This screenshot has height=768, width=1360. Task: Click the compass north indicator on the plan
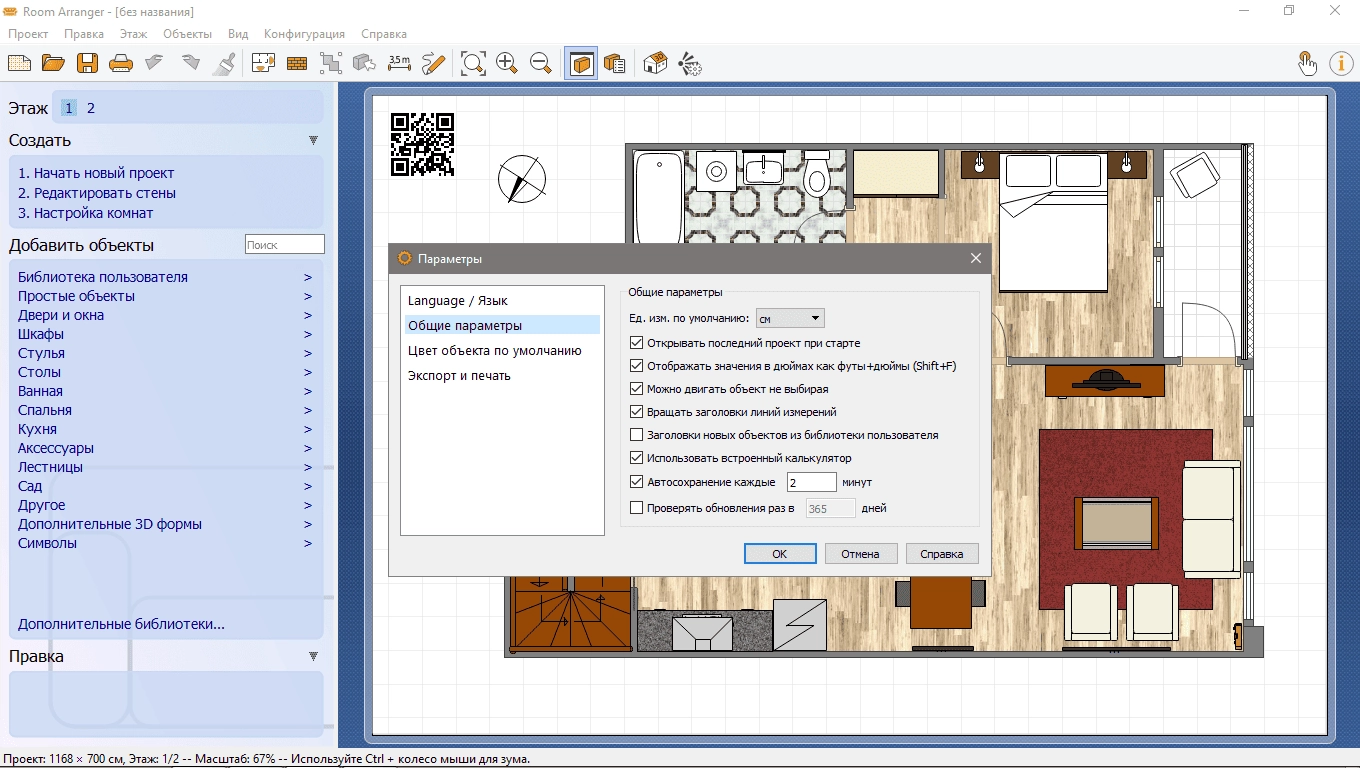tap(522, 180)
